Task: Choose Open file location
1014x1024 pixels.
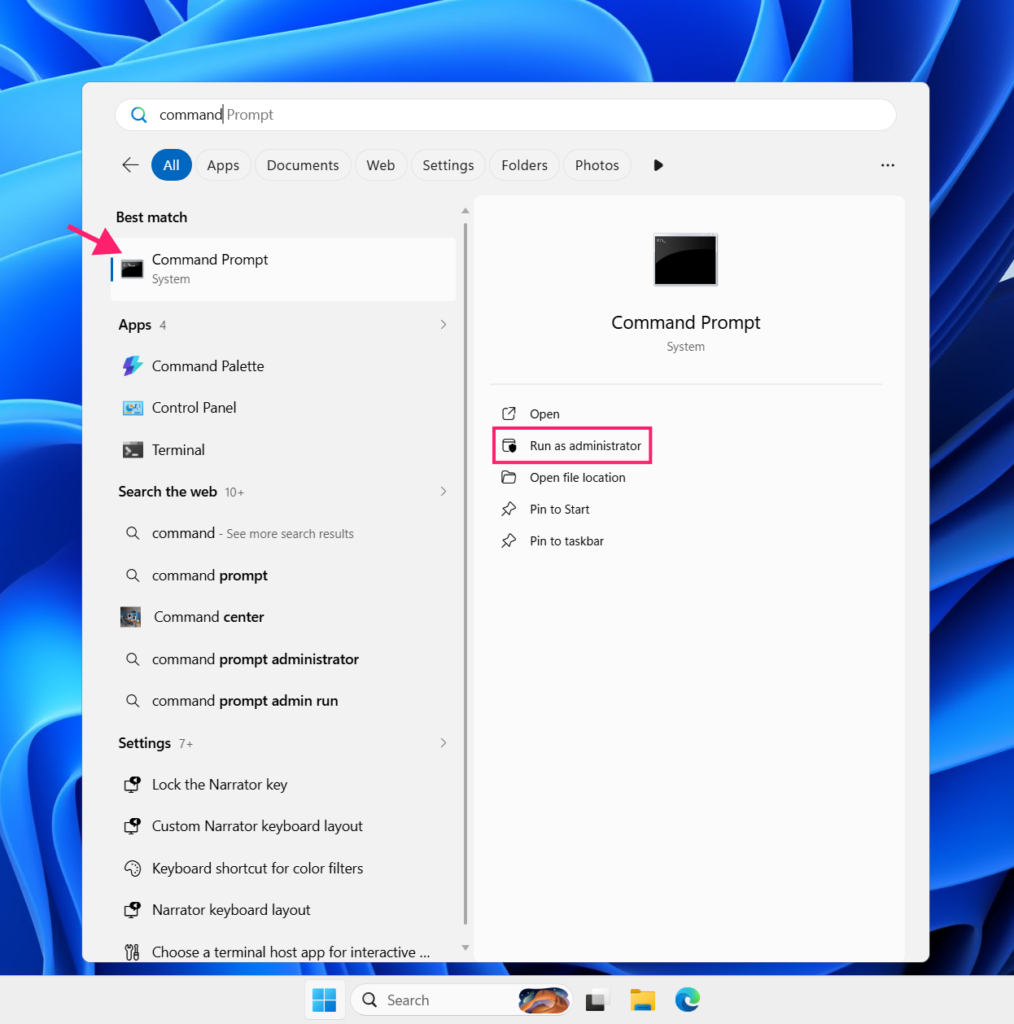Action: 577,477
